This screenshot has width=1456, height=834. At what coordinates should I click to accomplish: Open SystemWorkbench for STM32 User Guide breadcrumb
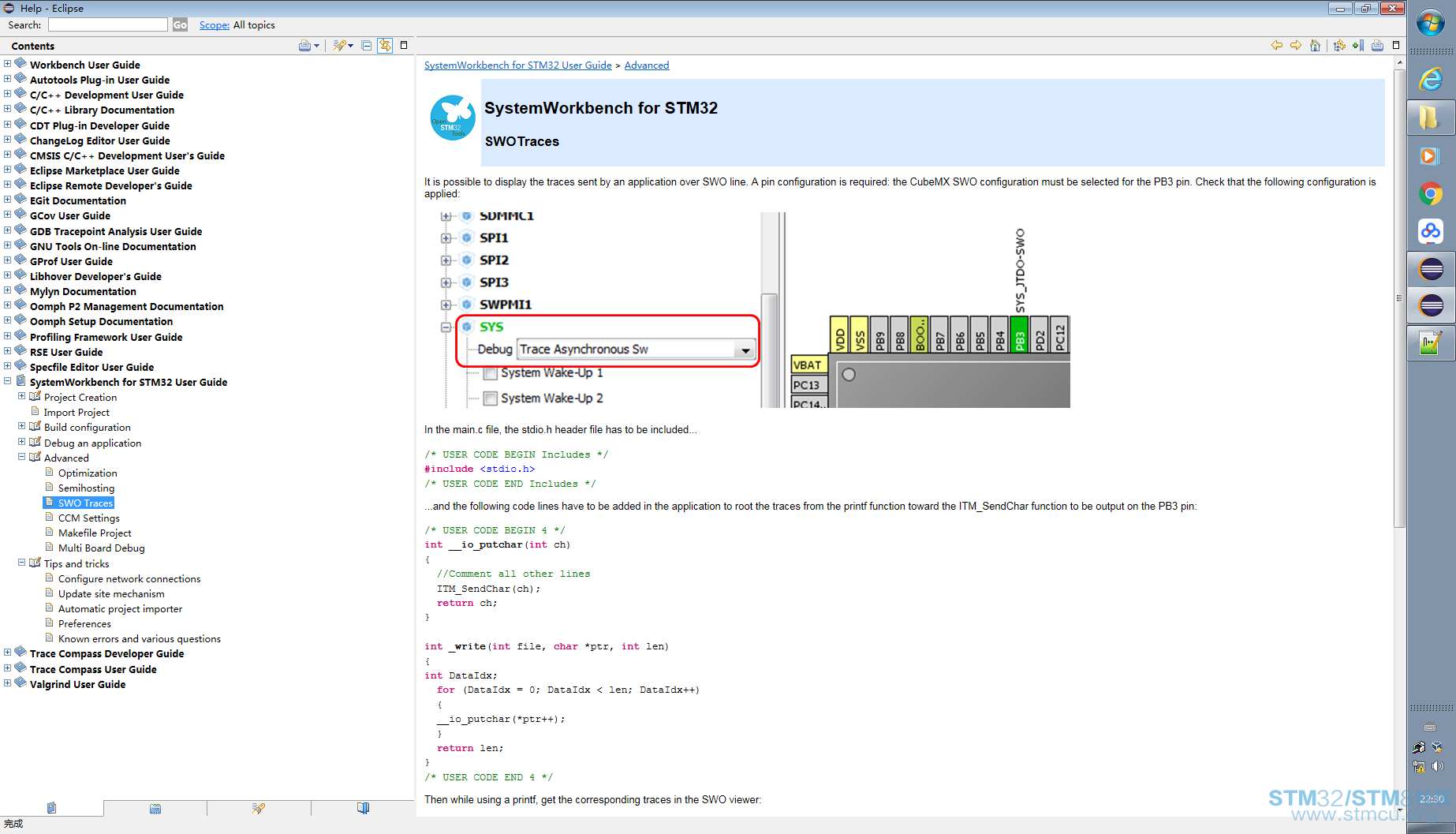tap(518, 65)
